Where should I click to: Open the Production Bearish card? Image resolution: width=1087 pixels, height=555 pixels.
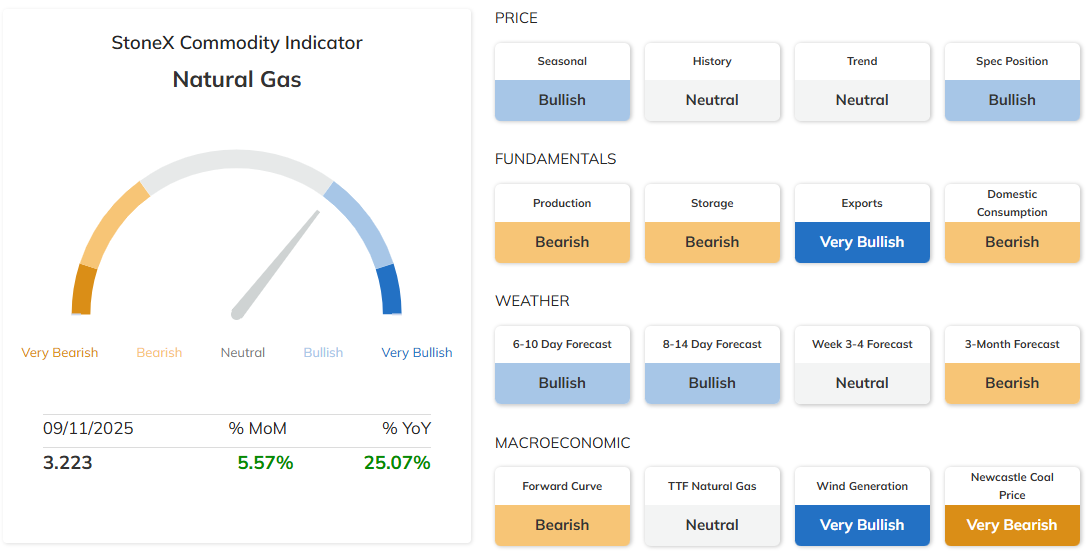click(x=562, y=223)
